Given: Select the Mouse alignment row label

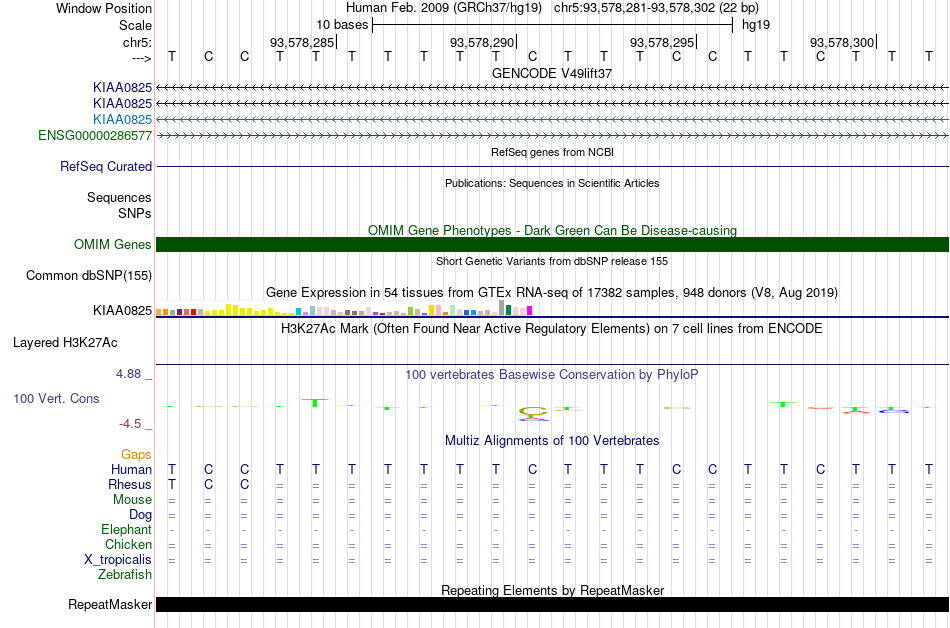Looking at the screenshot, I should click(x=132, y=500).
